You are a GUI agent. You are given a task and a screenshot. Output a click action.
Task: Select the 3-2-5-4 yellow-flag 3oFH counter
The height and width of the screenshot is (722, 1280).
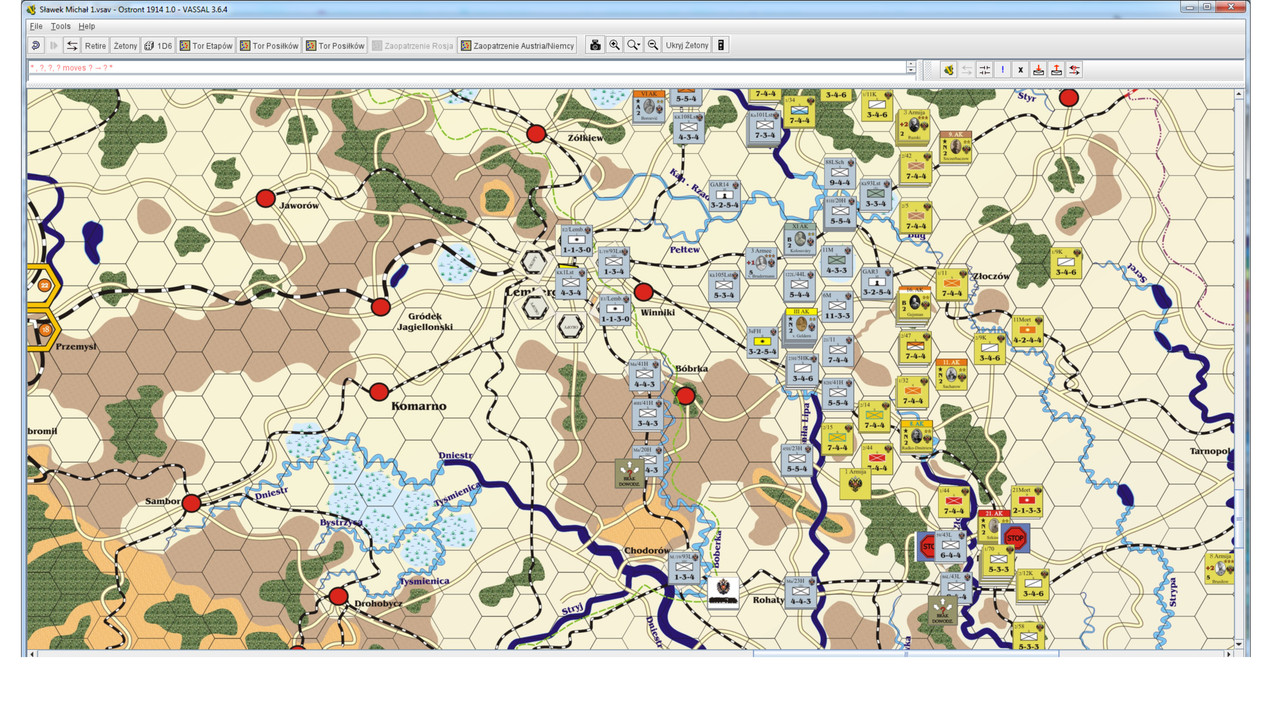tap(762, 343)
